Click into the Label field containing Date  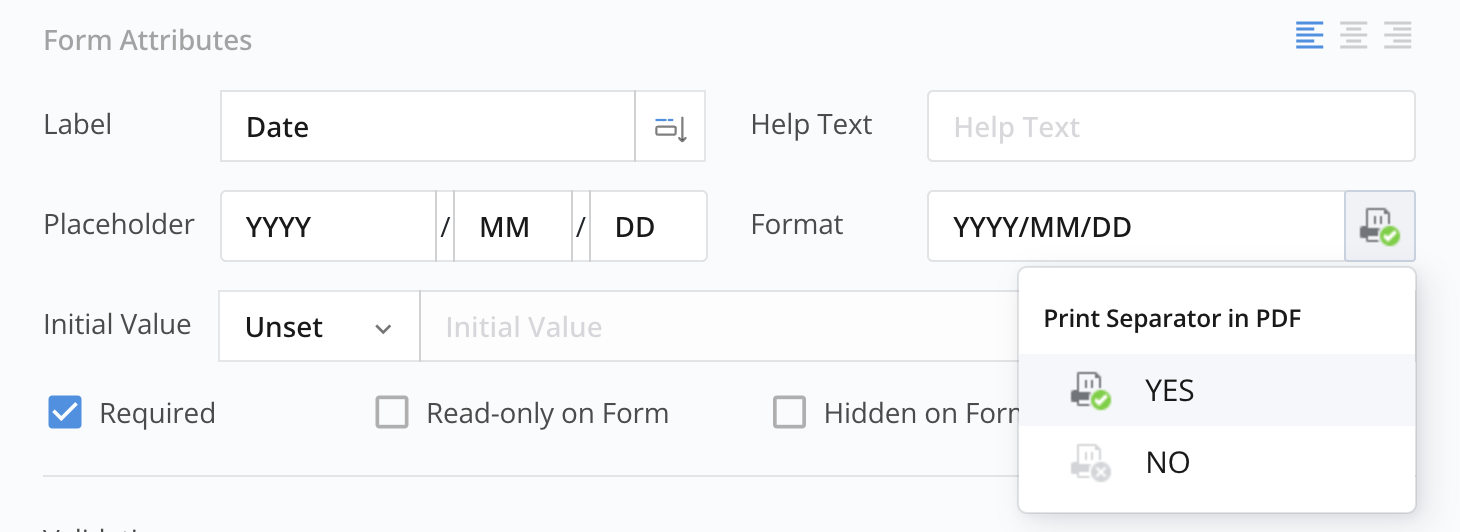pos(427,127)
